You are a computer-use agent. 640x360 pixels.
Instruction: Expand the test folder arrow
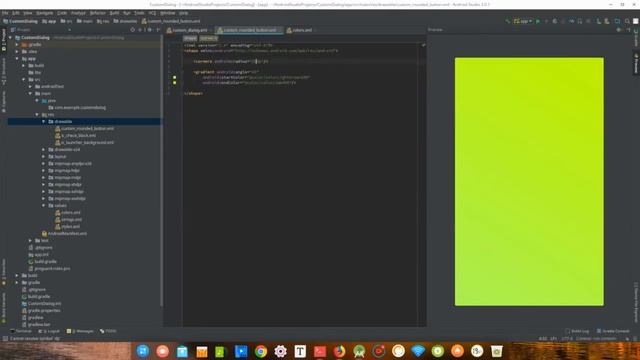[30, 240]
